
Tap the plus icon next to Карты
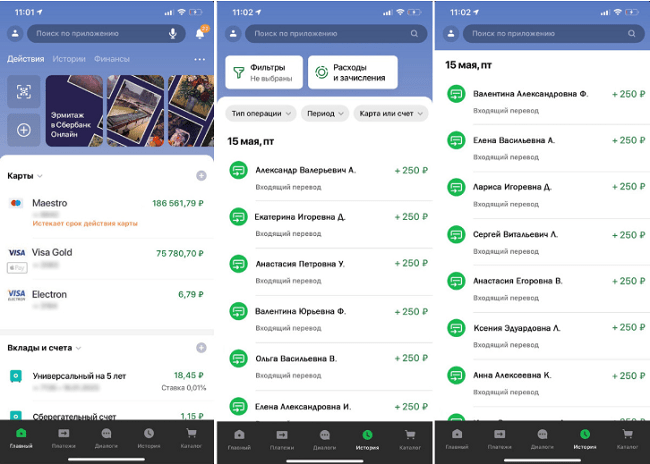[x=201, y=176]
